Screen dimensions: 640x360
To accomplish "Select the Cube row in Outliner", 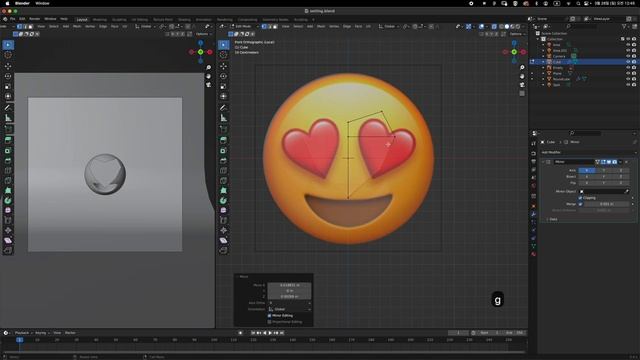I will [x=584, y=62].
